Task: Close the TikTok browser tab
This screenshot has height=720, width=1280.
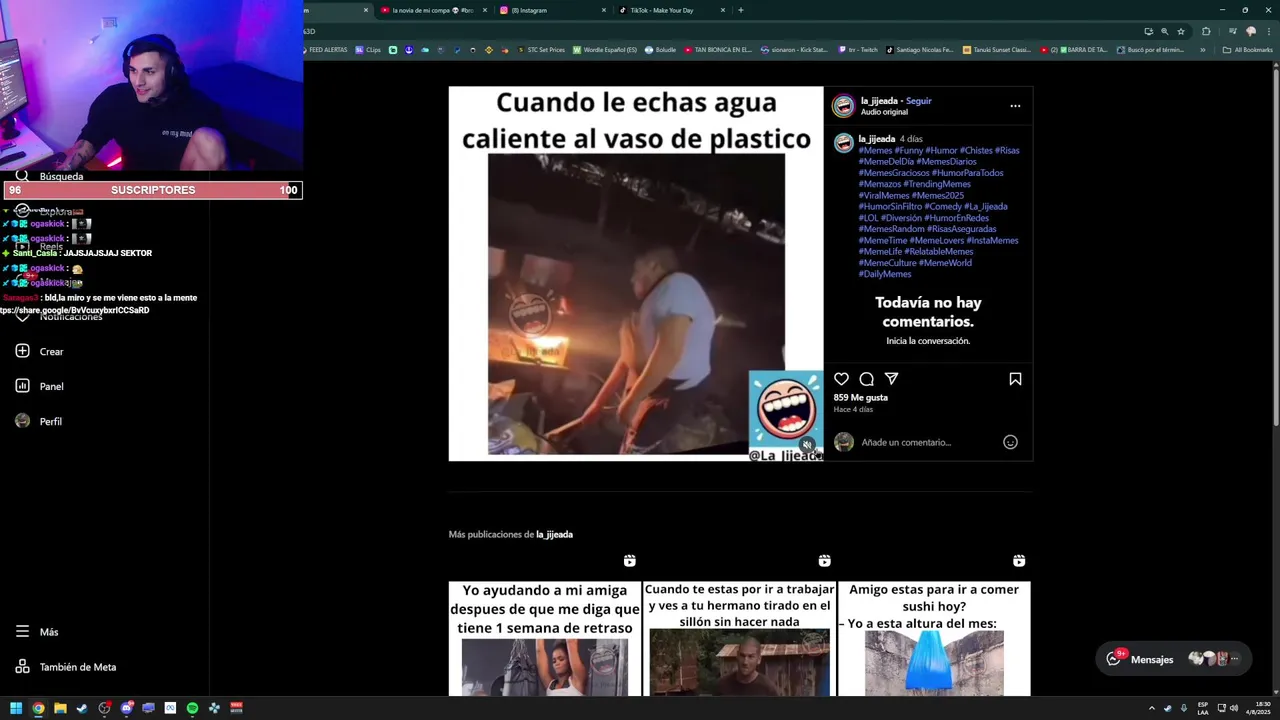Action: point(723,10)
